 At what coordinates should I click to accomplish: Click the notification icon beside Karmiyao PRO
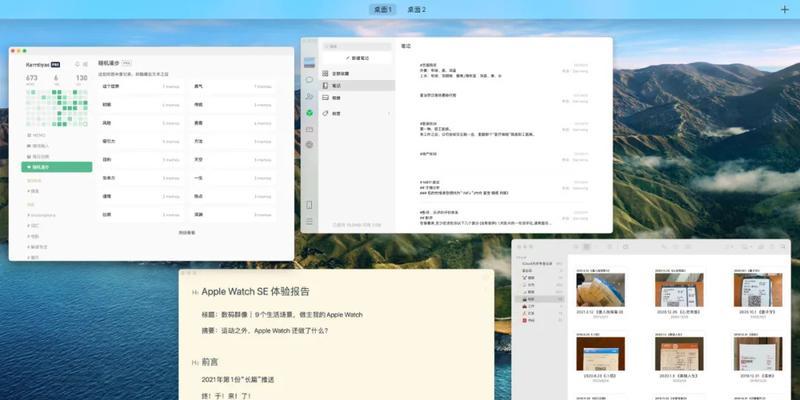tap(78, 64)
